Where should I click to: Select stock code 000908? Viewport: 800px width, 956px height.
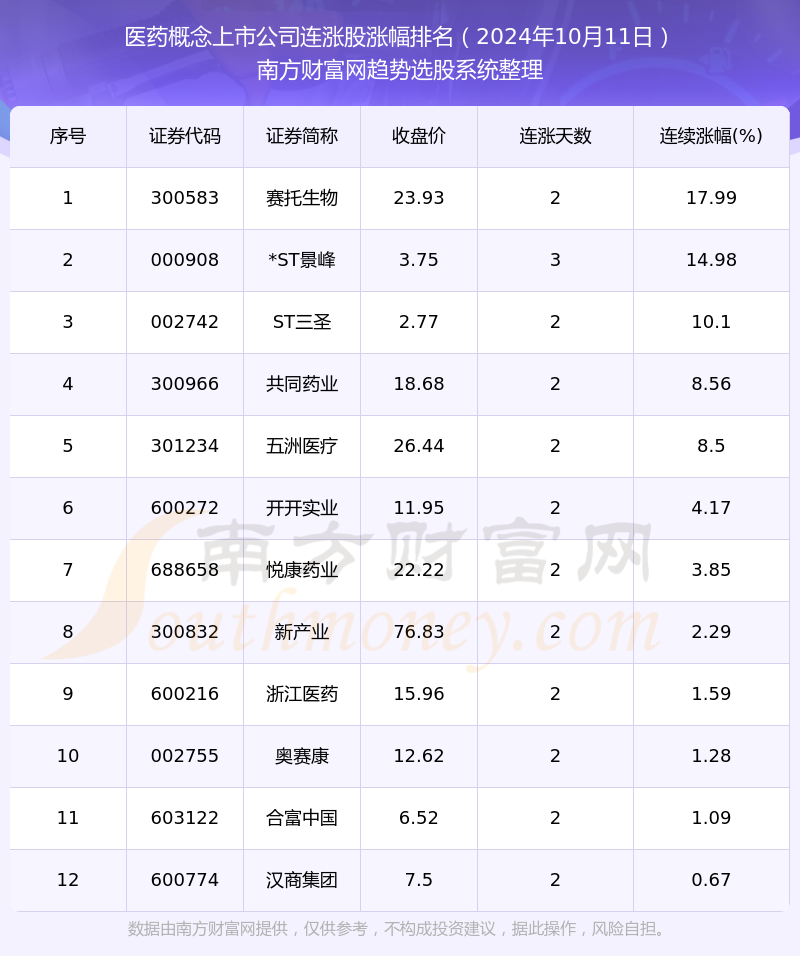185,260
